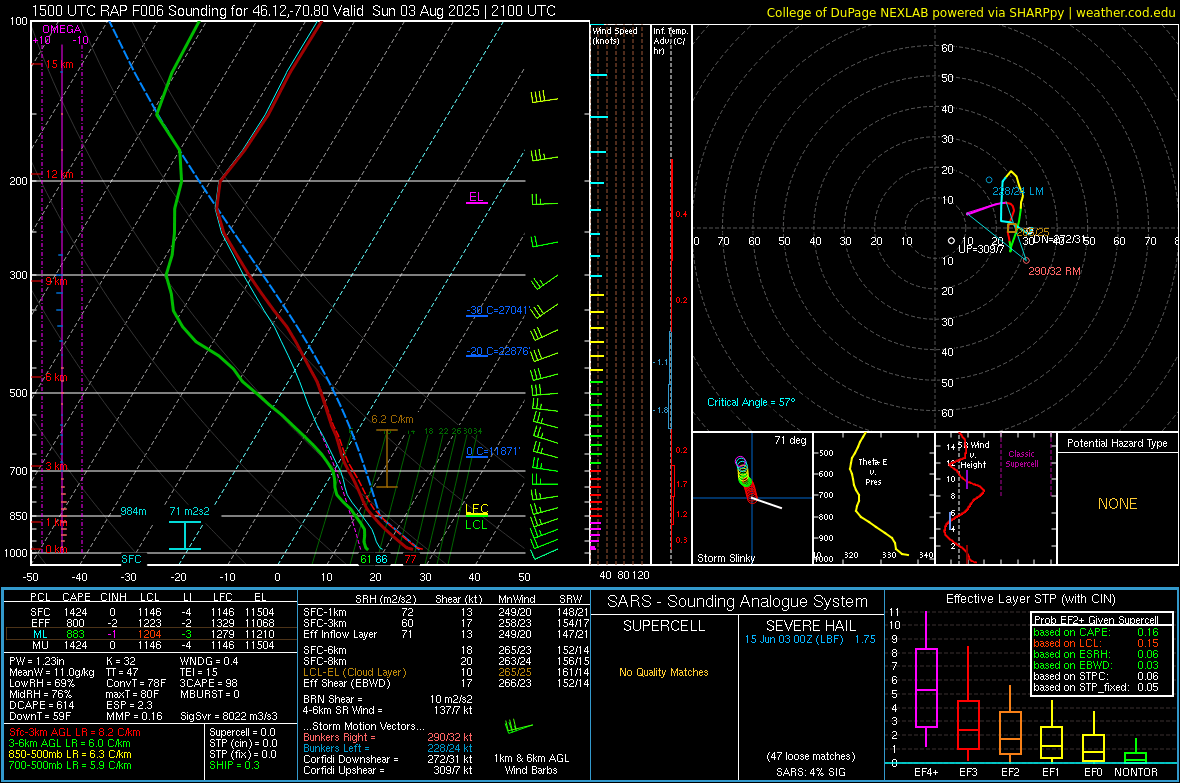Select the -20 C=22876' height label
Image resolution: width=1180 pixels, height=783 pixels.
tap(497, 351)
